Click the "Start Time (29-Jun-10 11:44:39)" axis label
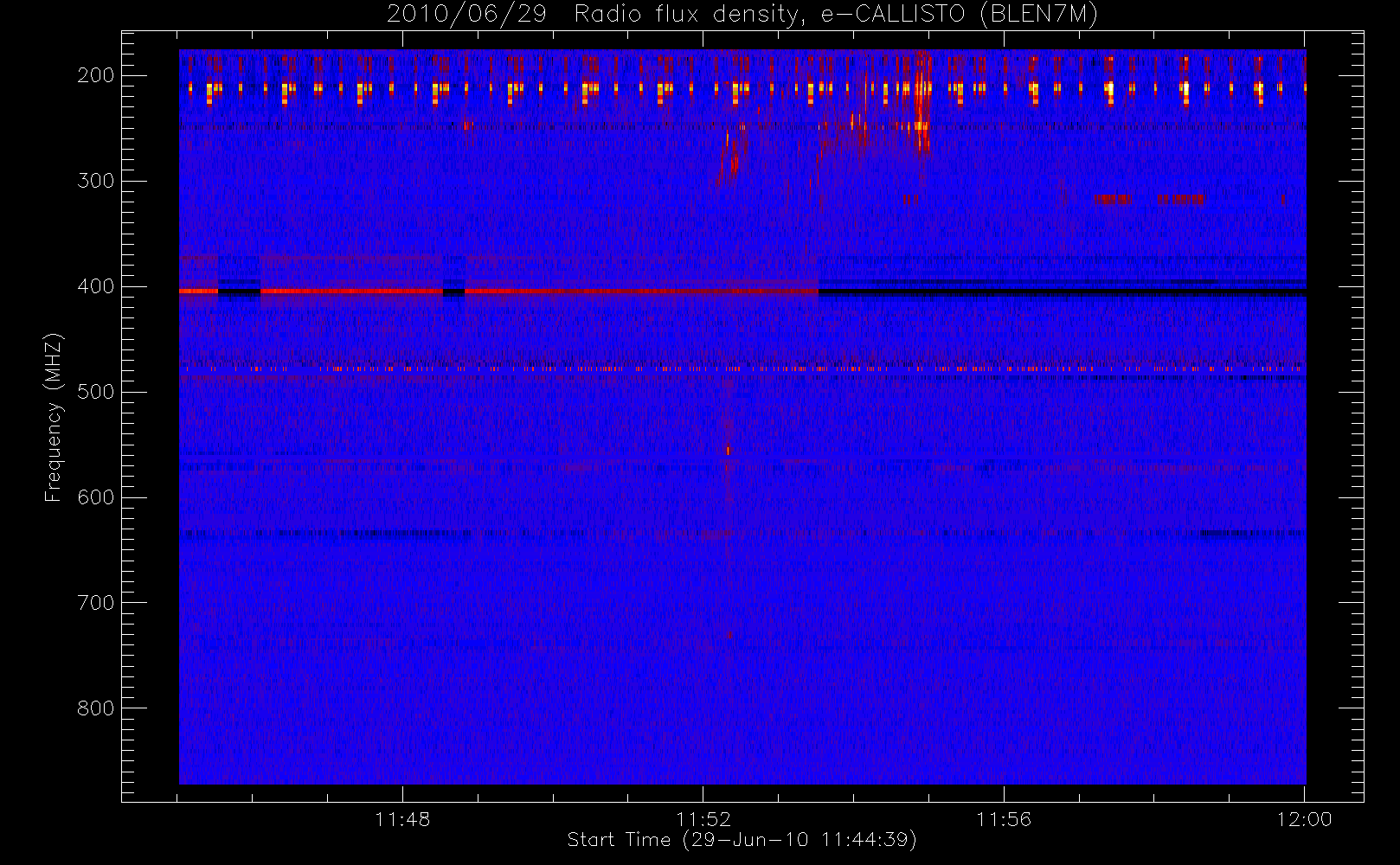The height and width of the screenshot is (865, 1400). (742, 840)
